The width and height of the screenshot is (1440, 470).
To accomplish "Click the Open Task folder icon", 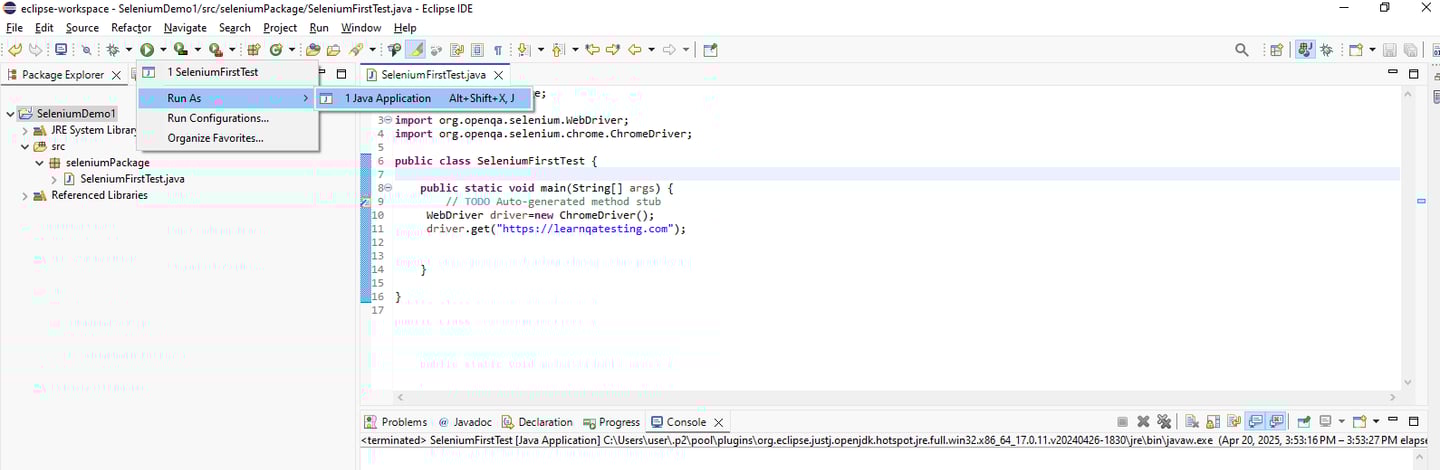I will (x=334, y=50).
